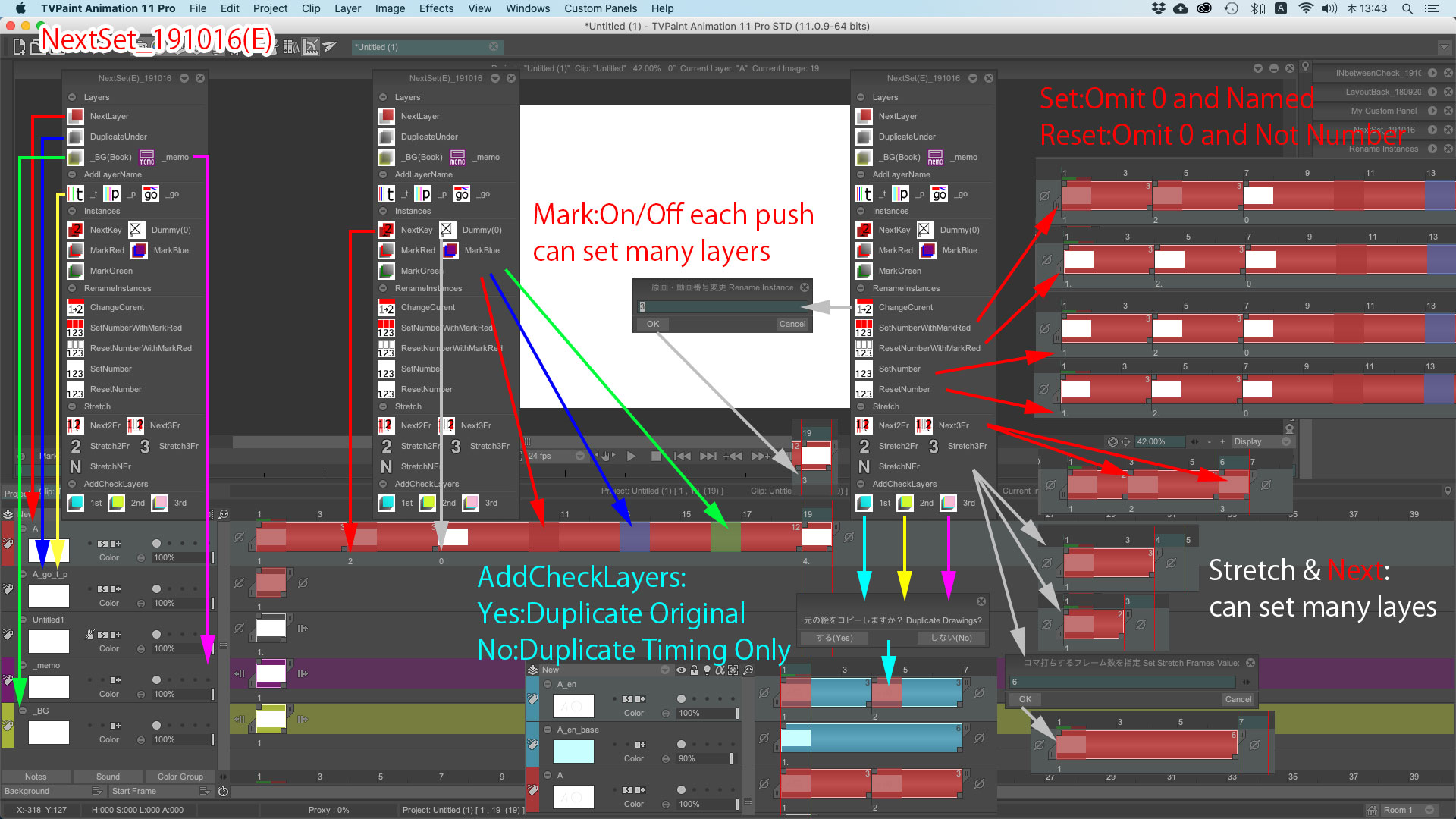The image size is (1456, 819).
Task: Toggle display circle of A_go_t_p layer
Action: pyautogui.click(x=156, y=589)
